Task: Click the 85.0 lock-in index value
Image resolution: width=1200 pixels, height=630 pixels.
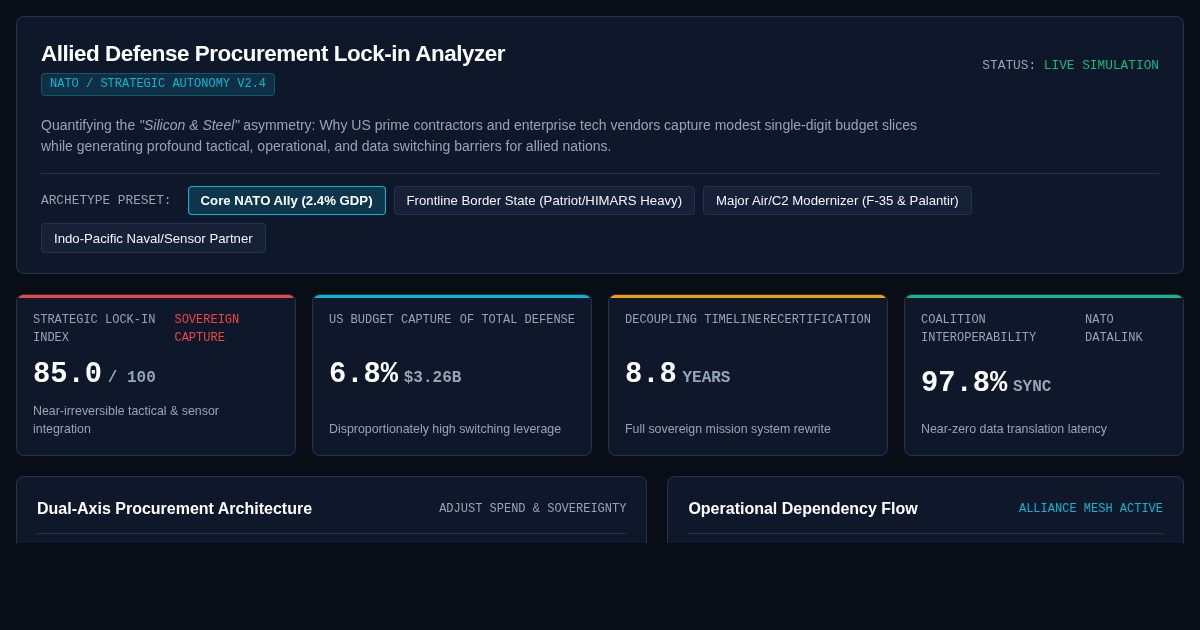Action: tap(67, 374)
